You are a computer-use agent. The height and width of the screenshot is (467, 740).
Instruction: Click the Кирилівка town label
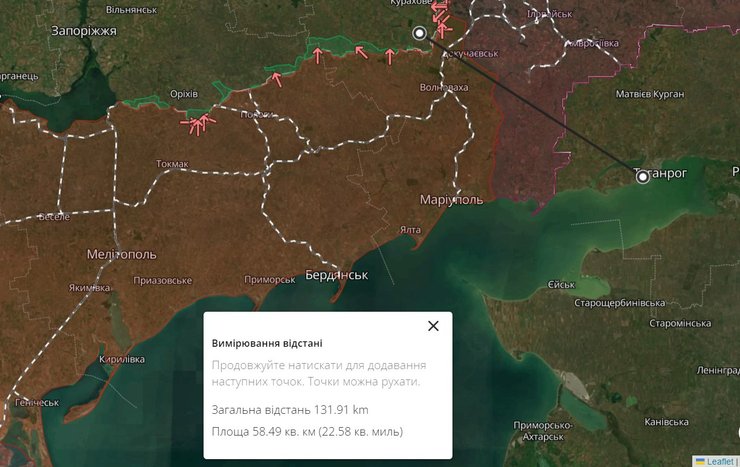pos(122,359)
